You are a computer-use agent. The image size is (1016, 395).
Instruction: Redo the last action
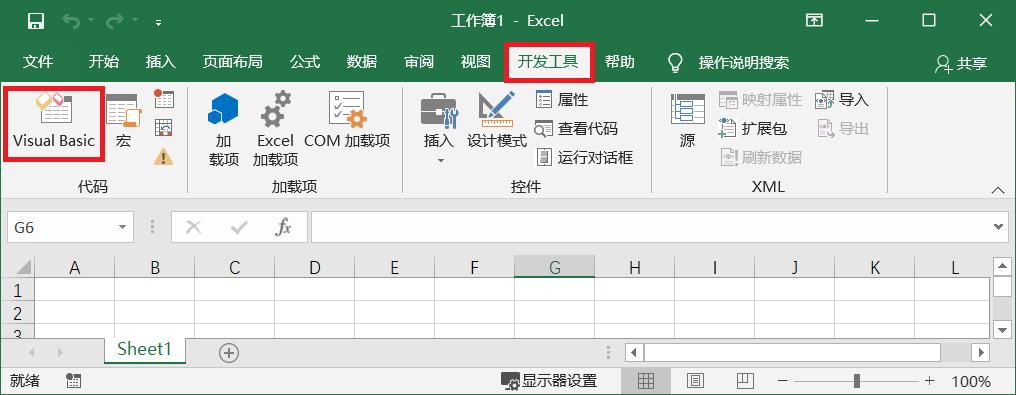coord(115,21)
